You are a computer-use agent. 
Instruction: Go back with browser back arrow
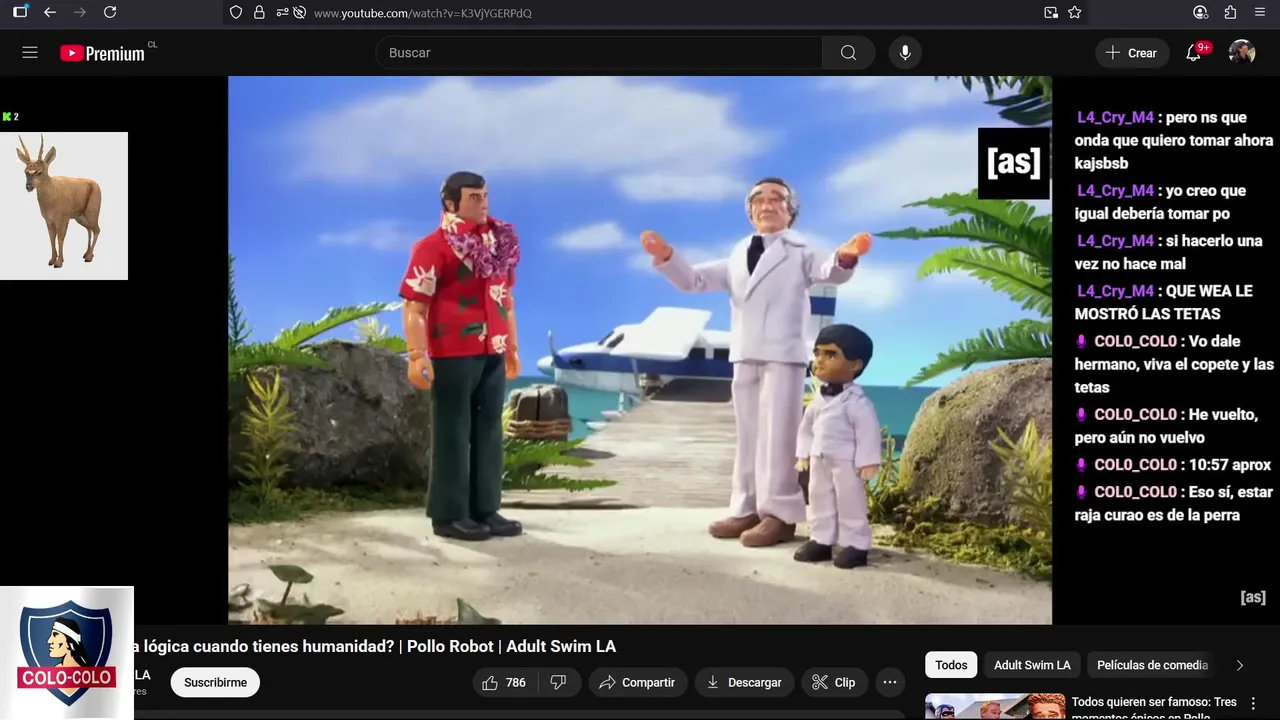[x=50, y=12]
